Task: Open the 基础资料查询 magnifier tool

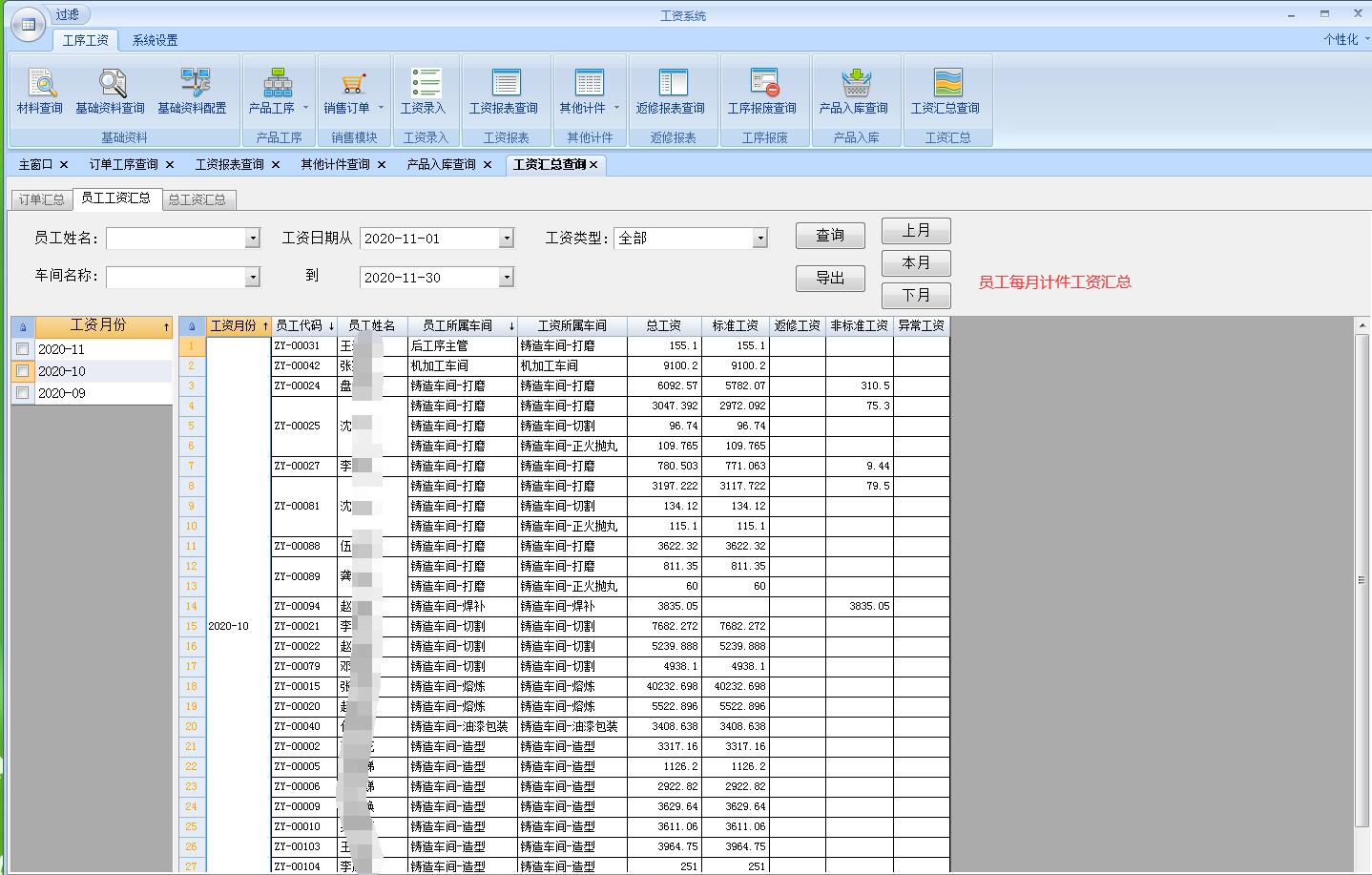Action: click(x=111, y=92)
